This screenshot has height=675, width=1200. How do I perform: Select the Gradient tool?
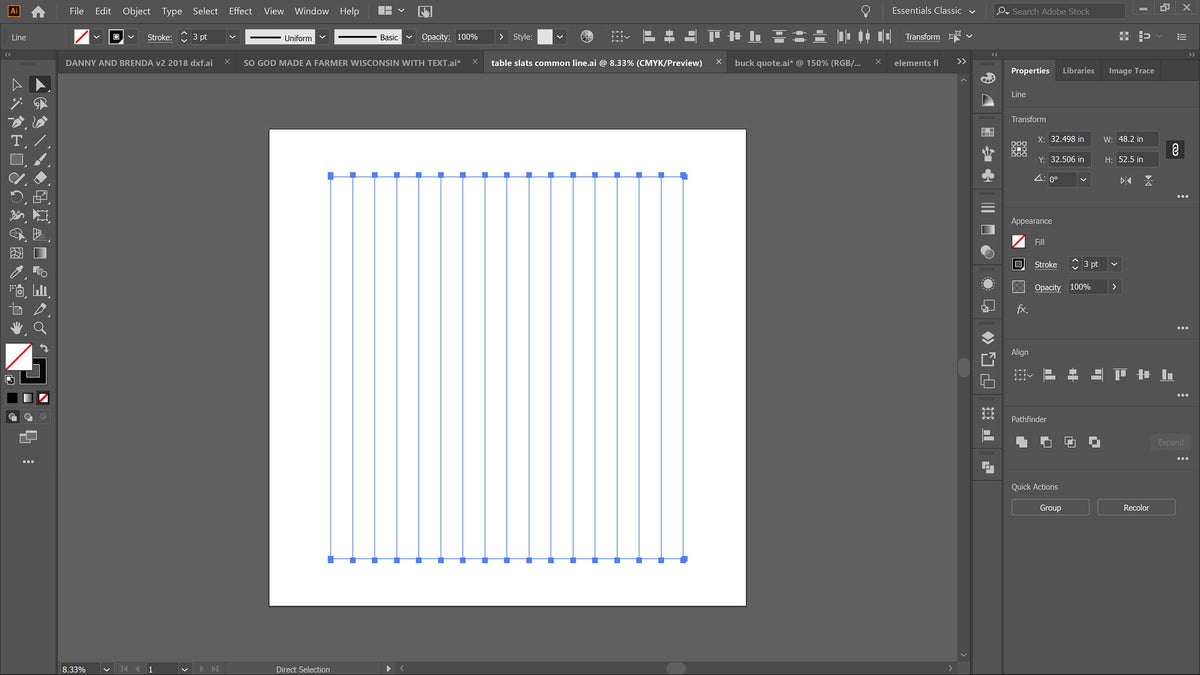pos(40,253)
